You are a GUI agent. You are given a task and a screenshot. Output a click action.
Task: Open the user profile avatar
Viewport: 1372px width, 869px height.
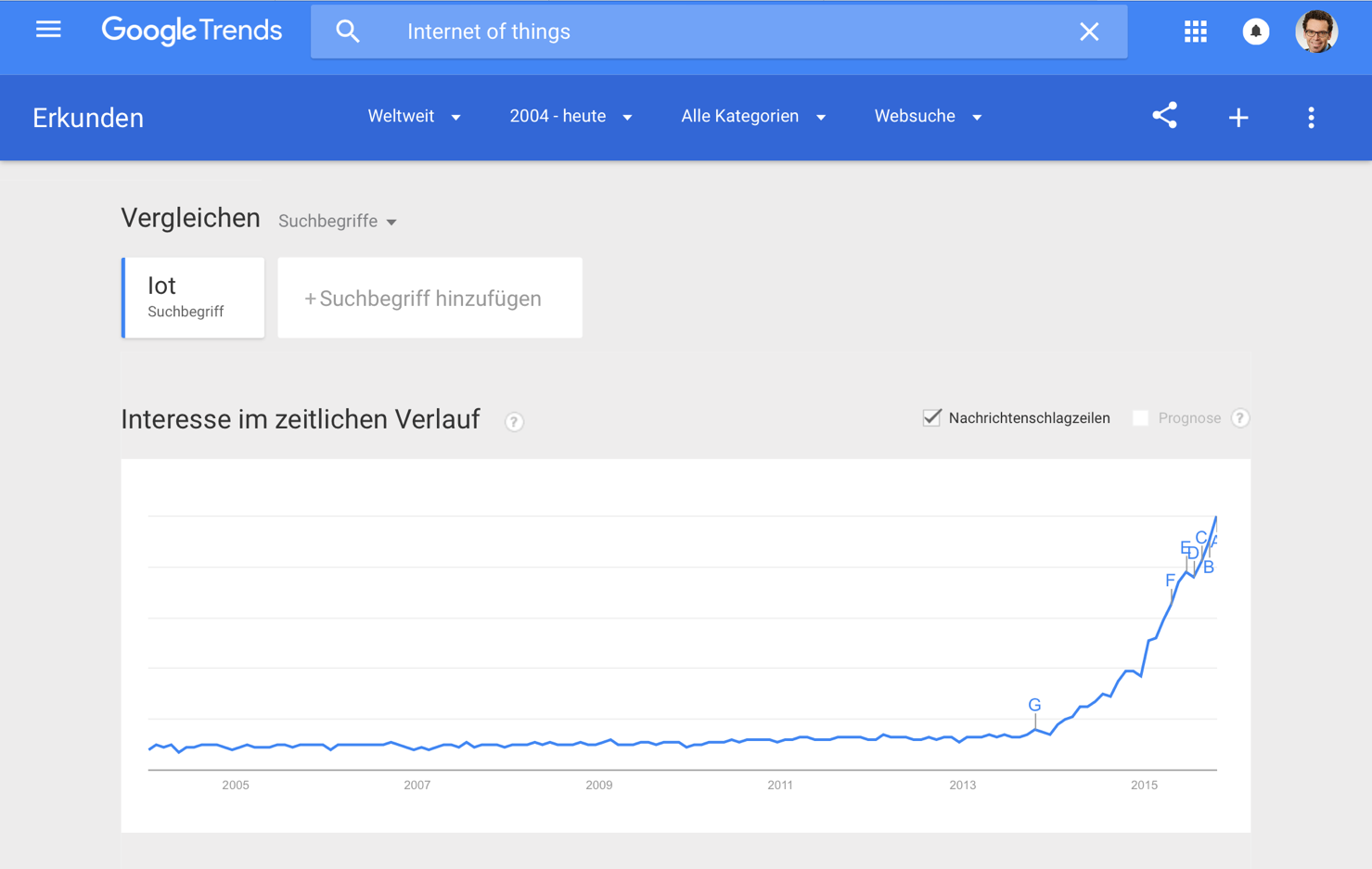click(x=1315, y=32)
